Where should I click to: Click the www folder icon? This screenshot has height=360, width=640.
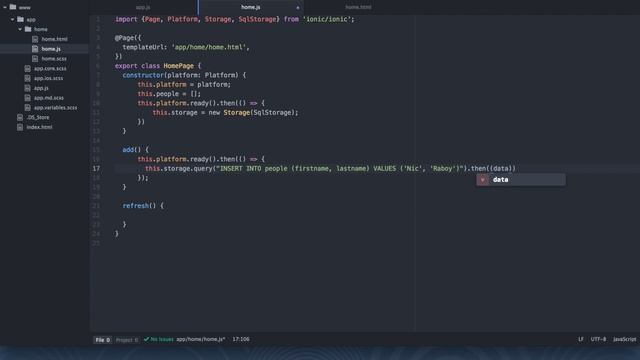point(13,7)
